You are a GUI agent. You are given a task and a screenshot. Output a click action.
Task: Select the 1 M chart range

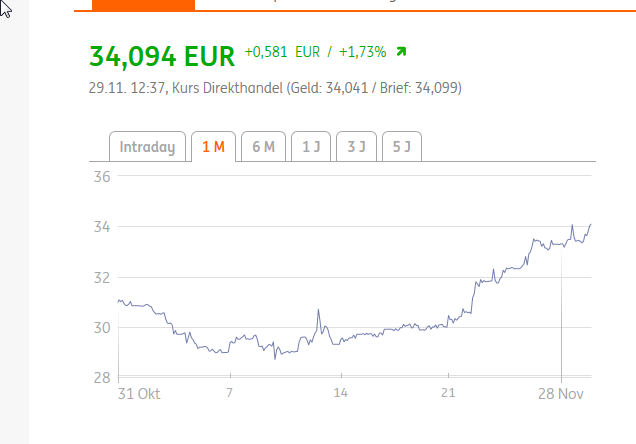click(x=213, y=147)
